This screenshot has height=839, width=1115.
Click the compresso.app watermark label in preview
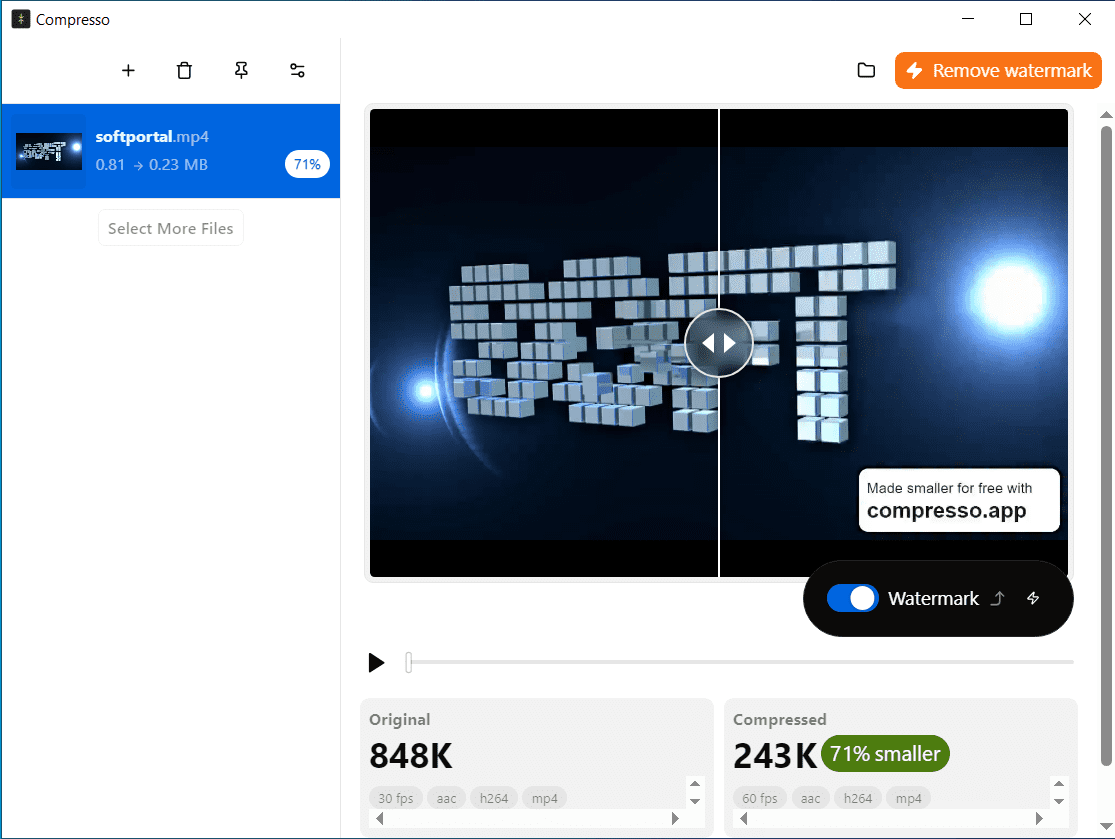click(x=959, y=500)
